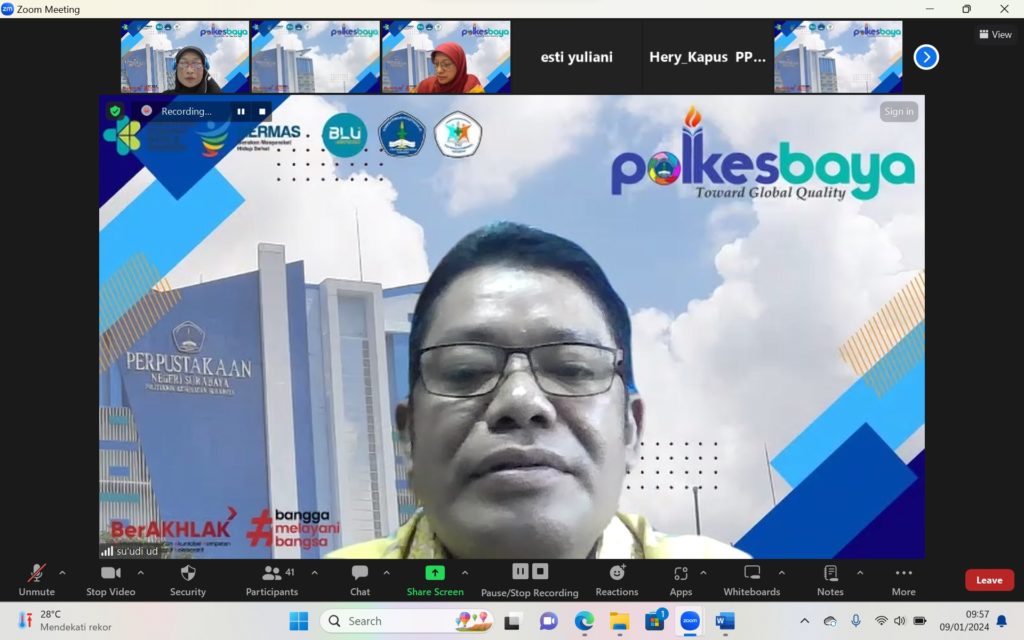The width and height of the screenshot is (1024, 640).
Task: Open the More options menu
Action: [x=904, y=580]
